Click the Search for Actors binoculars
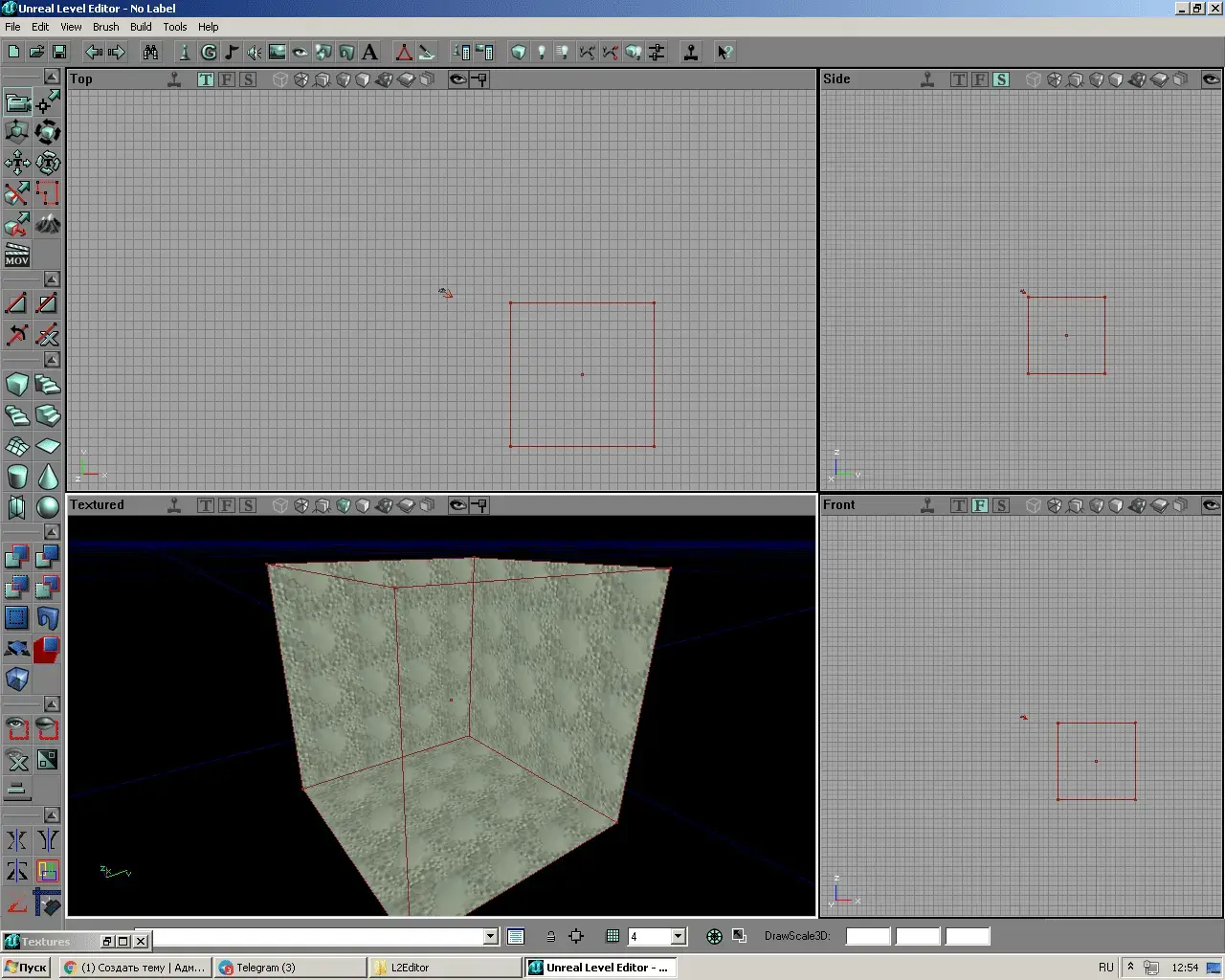 pos(150,52)
